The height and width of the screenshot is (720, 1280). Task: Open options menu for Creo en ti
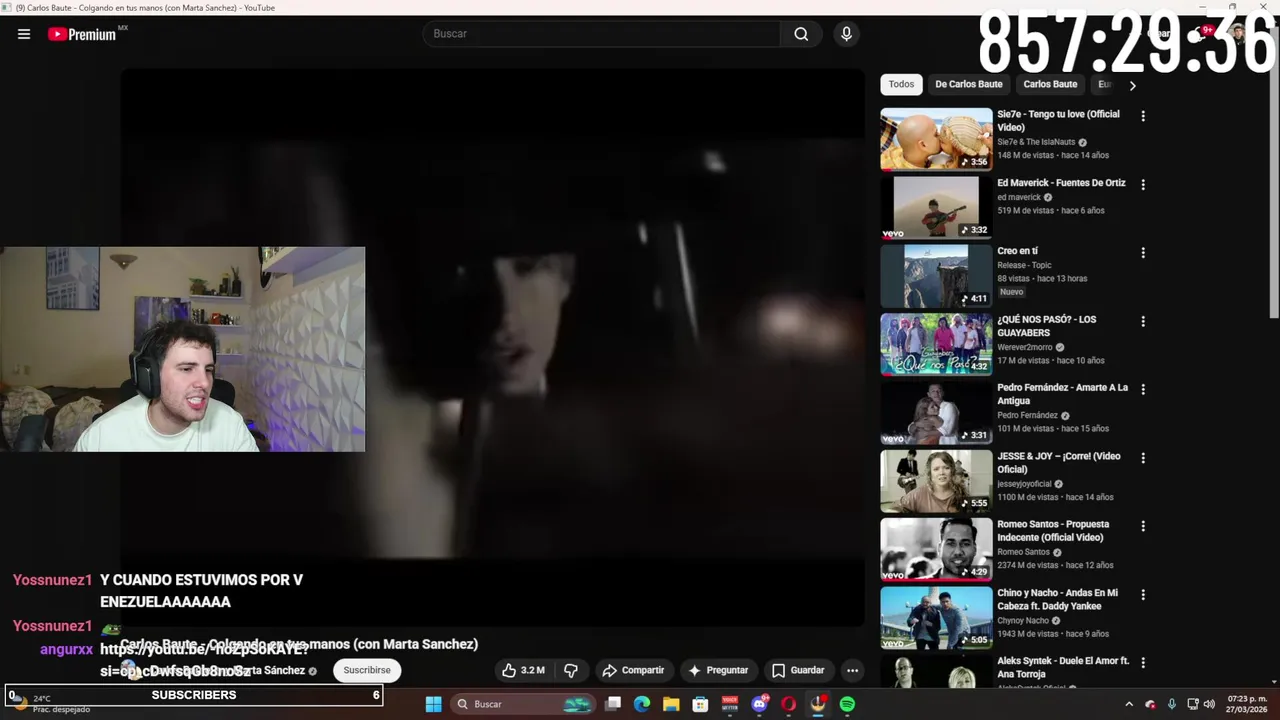click(x=1143, y=253)
